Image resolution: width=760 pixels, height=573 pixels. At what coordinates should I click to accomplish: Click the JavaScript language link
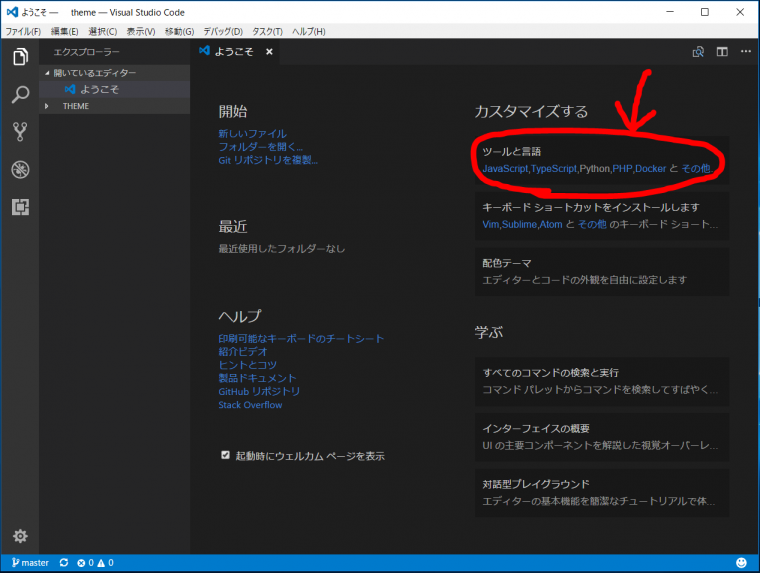[505, 169]
